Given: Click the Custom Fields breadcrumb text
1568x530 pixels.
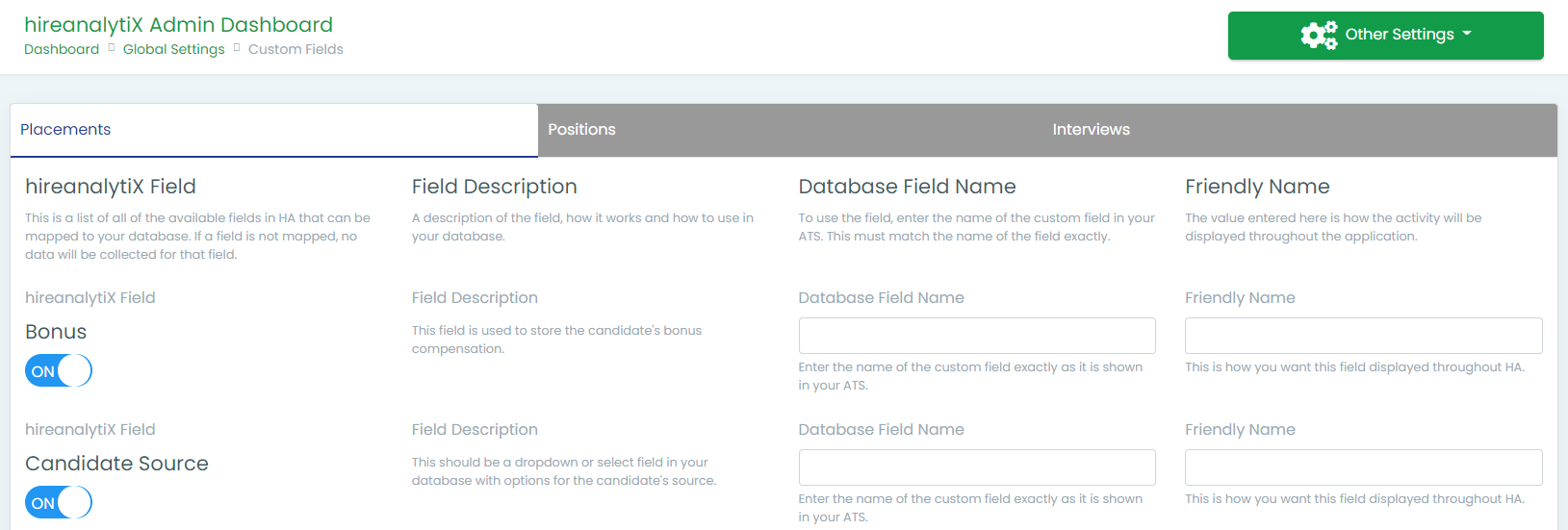Looking at the screenshot, I should click(296, 49).
